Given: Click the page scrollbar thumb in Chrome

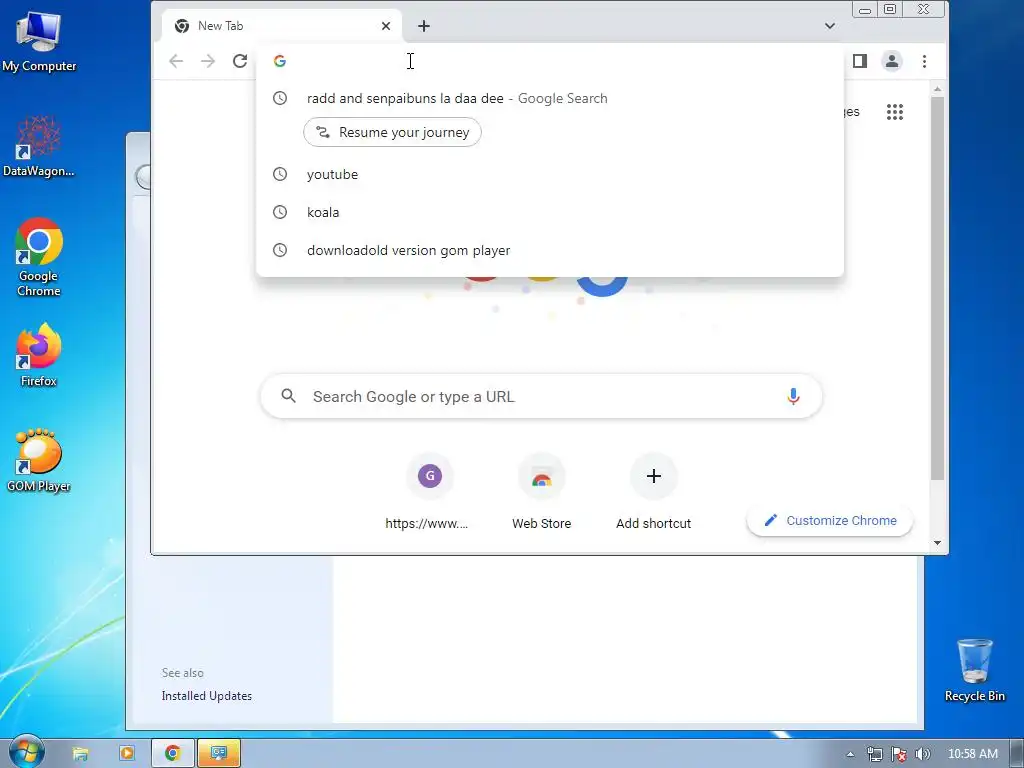Looking at the screenshot, I should pyautogui.click(x=937, y=287).
